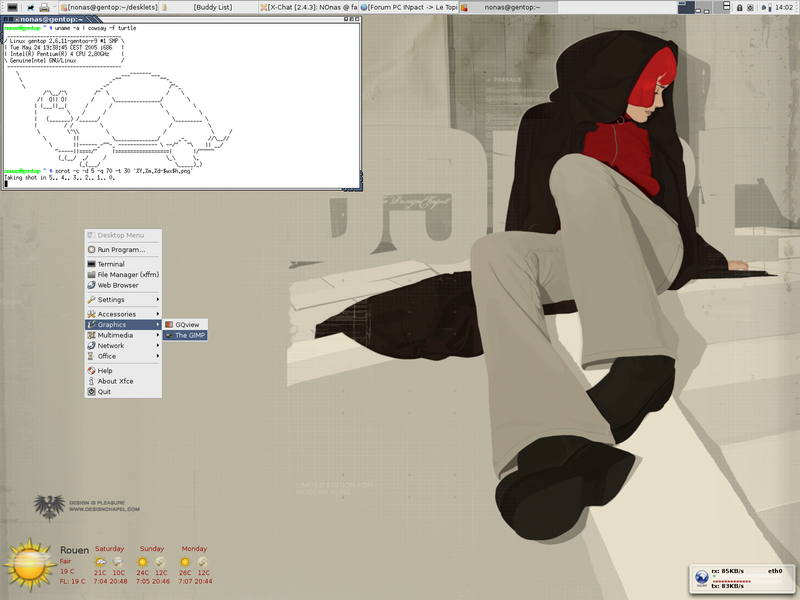Viewport: 800px width, 600px height.
Task: Expand the Settings submenu
Action: (123, 299)
